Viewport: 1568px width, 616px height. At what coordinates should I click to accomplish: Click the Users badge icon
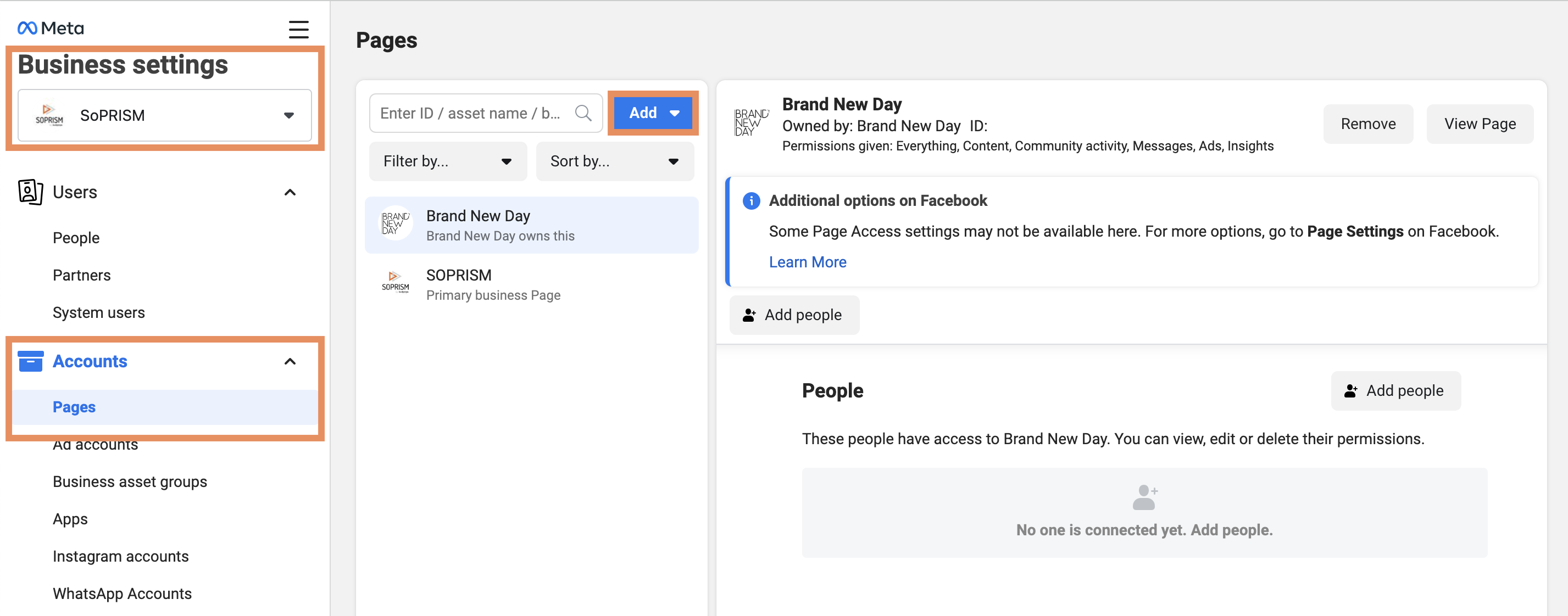point(30,192)
